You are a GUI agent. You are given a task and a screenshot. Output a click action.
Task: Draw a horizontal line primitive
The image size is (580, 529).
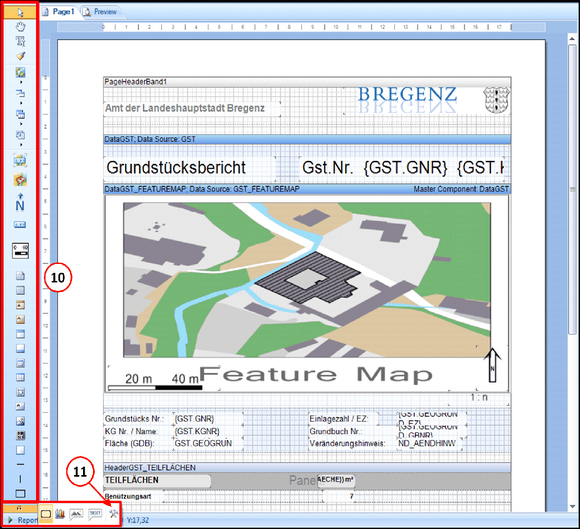[20, 464]
